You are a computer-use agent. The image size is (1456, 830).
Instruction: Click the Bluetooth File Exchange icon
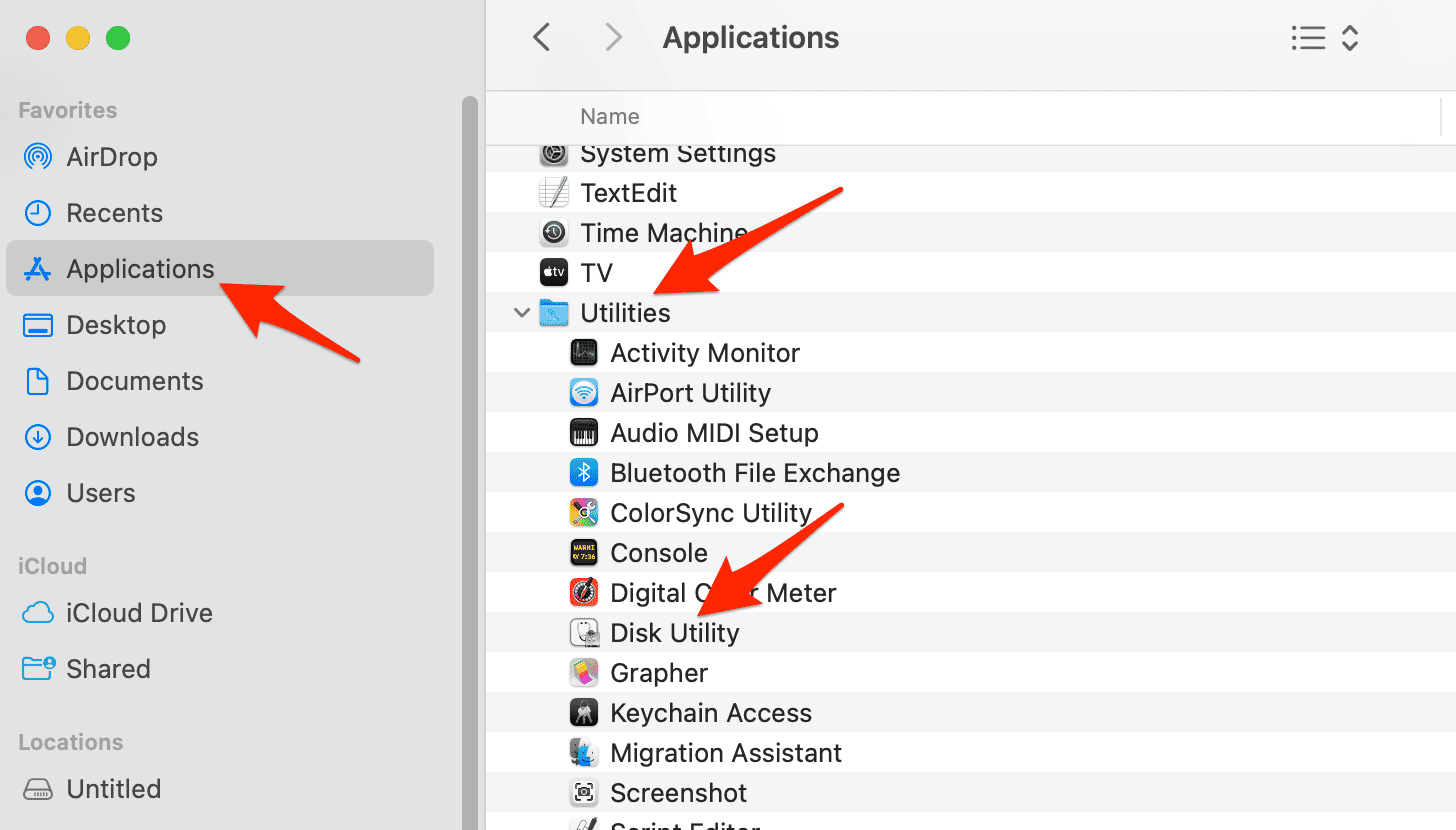(583, 473)
